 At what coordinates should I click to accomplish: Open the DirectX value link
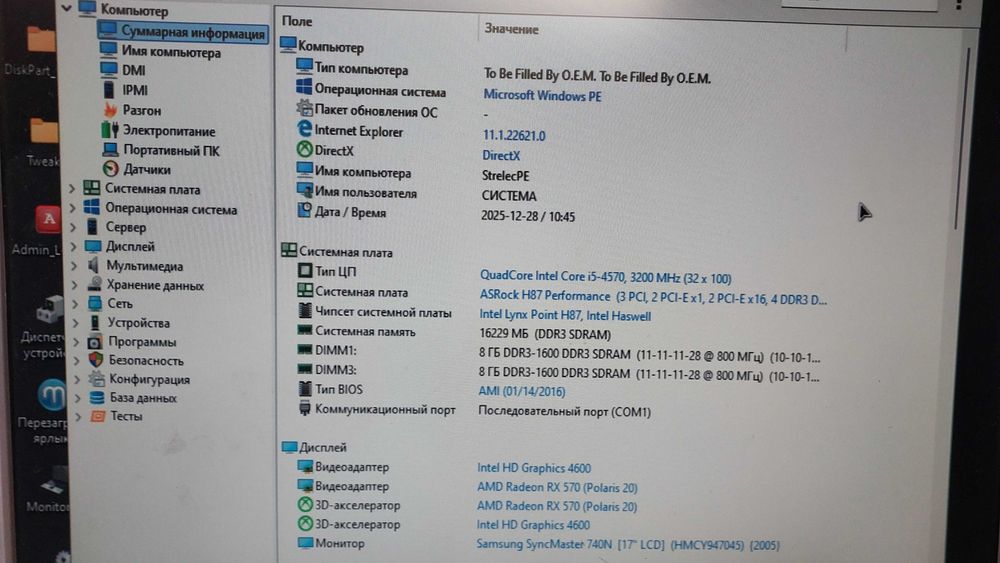pos(501,155)
